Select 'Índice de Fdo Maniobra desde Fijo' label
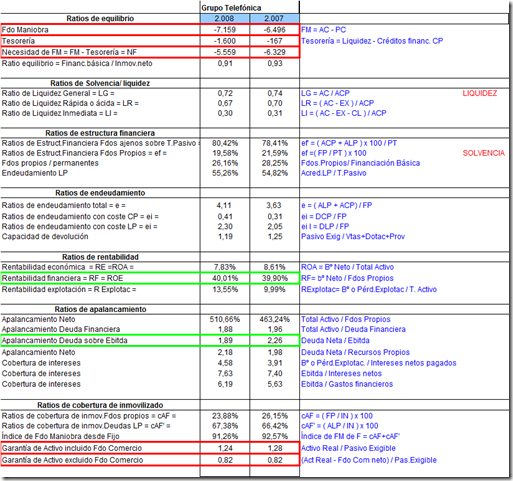Image resolution: width=513 pixels, height=481 pixels. coord(60,436)
